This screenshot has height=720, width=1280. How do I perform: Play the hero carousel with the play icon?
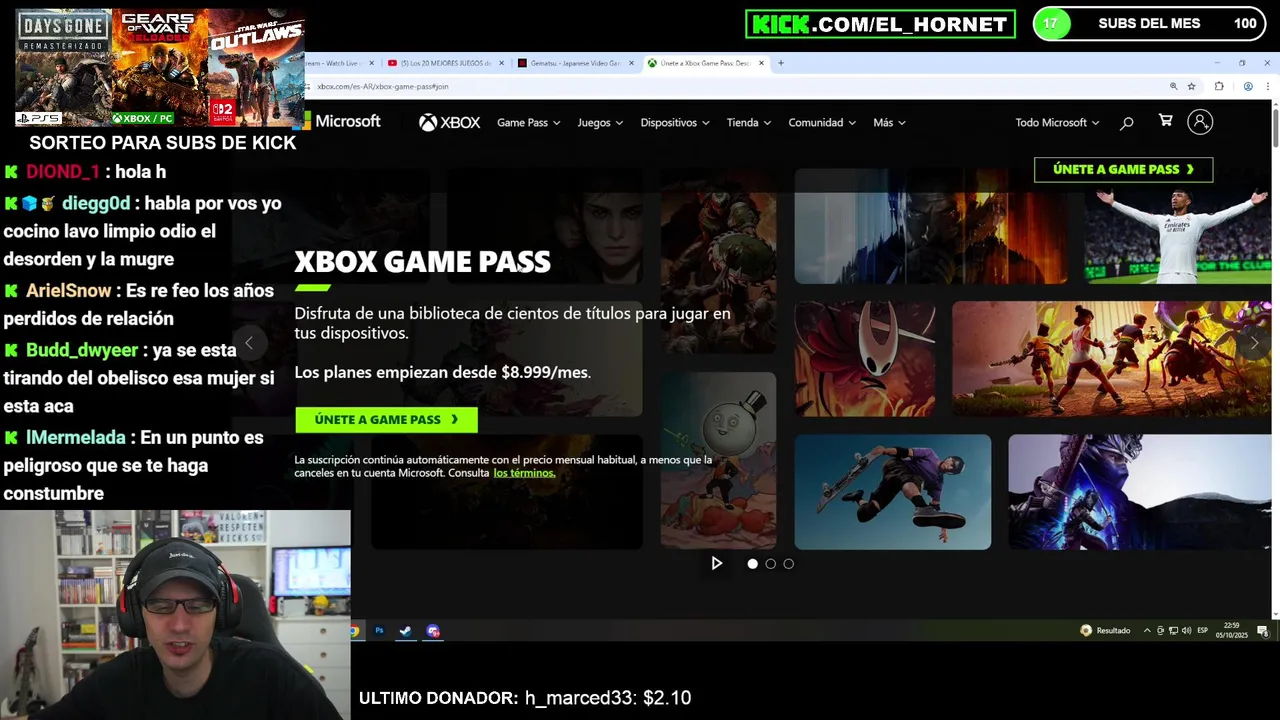pos(716,564)
